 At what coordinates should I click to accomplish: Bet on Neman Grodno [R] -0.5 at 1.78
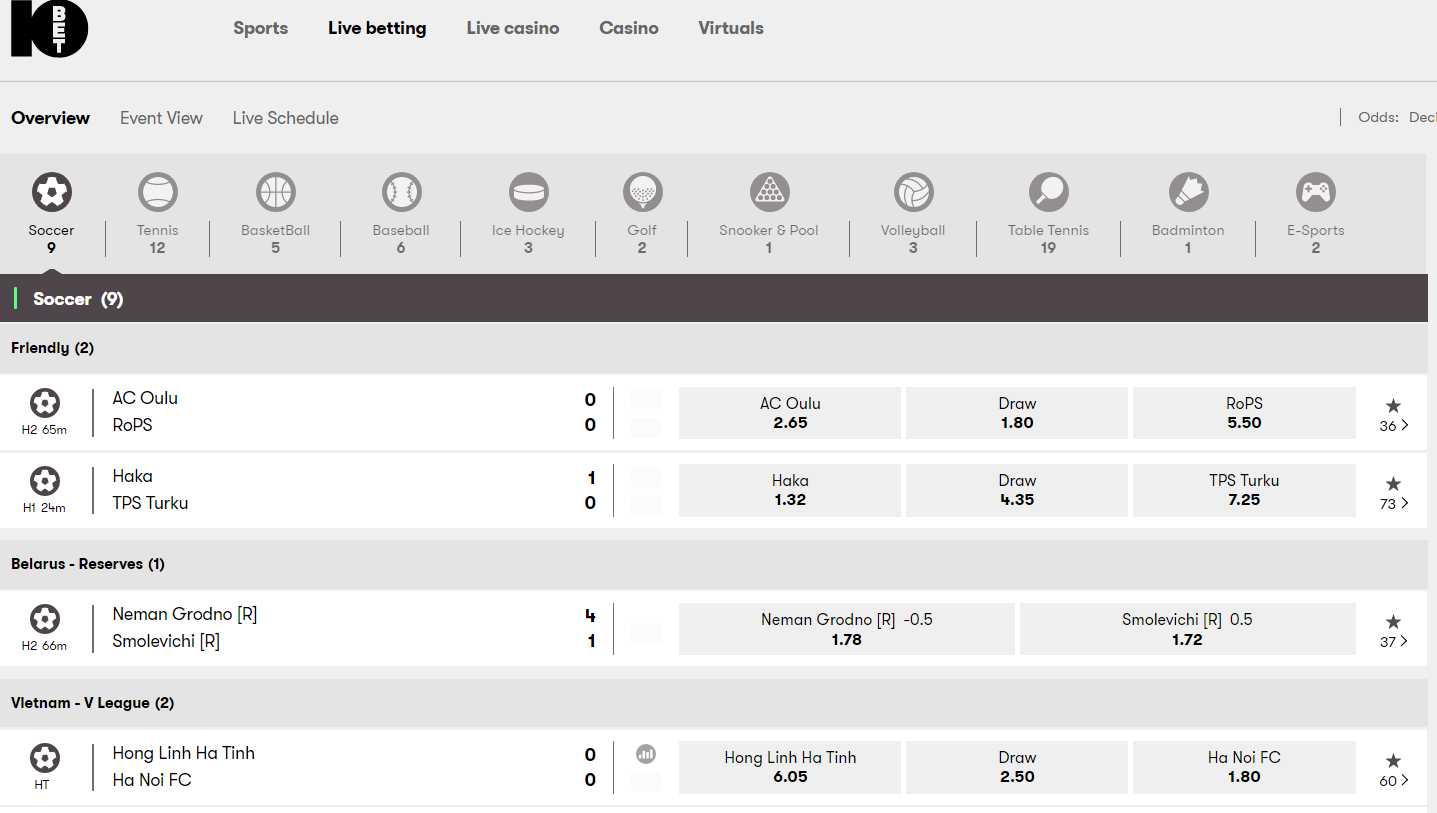click(847, 629)
